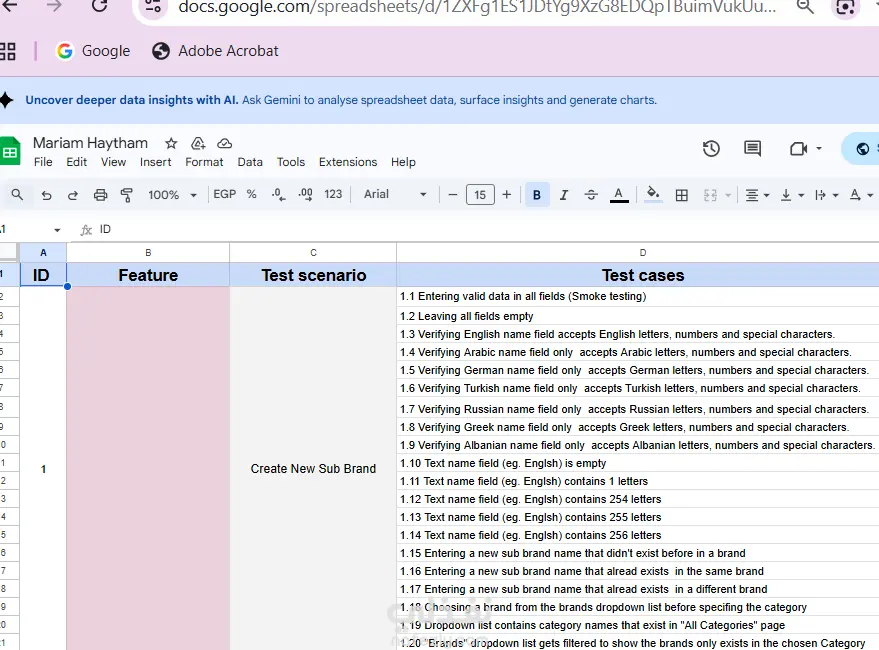879x650 pixels.
Task: Open the browser apps grid icon
Action: [8, 51]
